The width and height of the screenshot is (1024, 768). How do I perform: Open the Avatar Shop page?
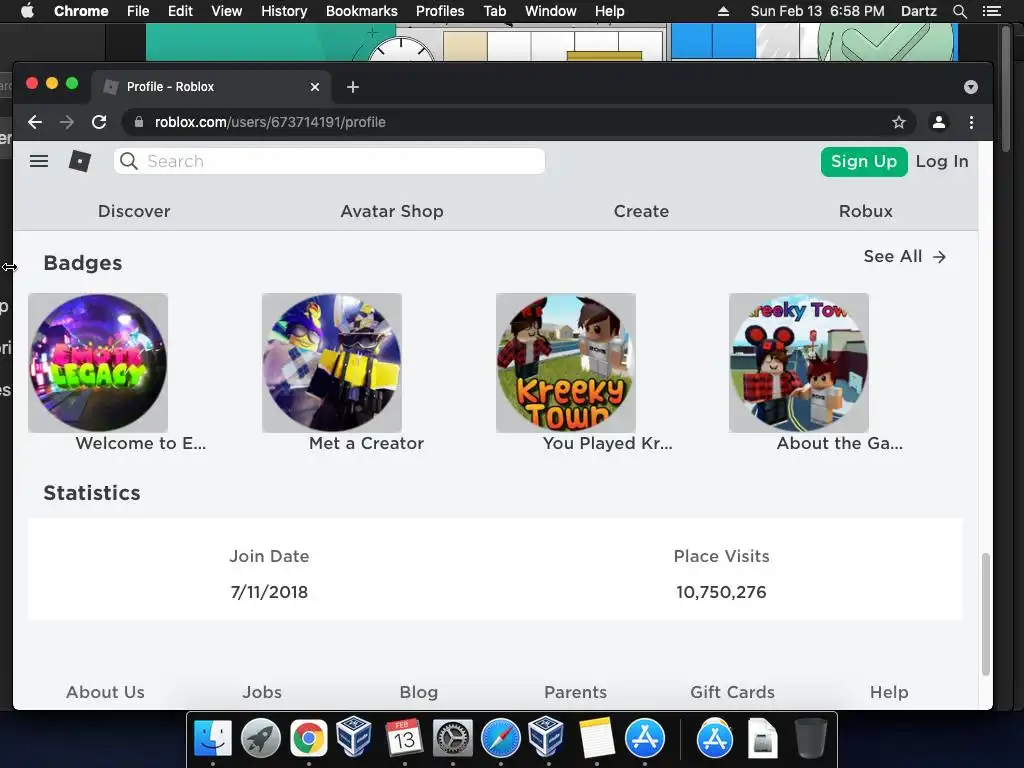(392, 211)
